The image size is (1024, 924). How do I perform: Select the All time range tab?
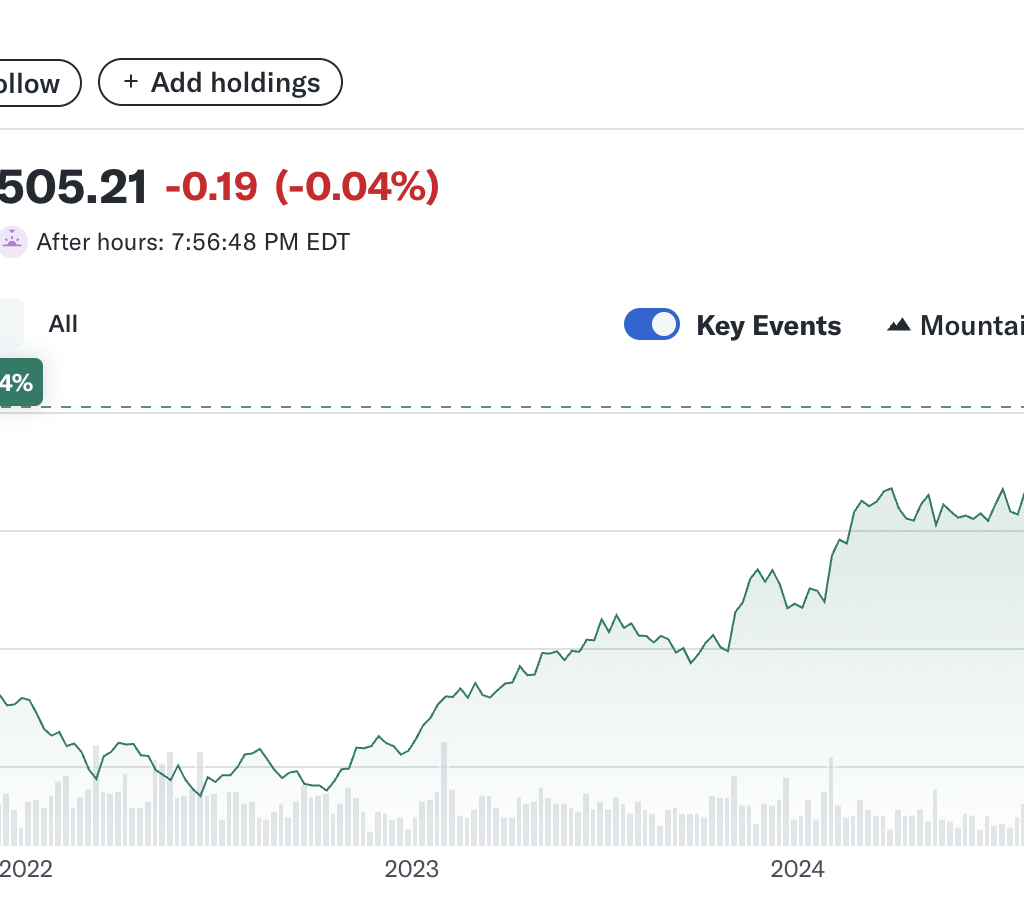click(x=63, y=324)
